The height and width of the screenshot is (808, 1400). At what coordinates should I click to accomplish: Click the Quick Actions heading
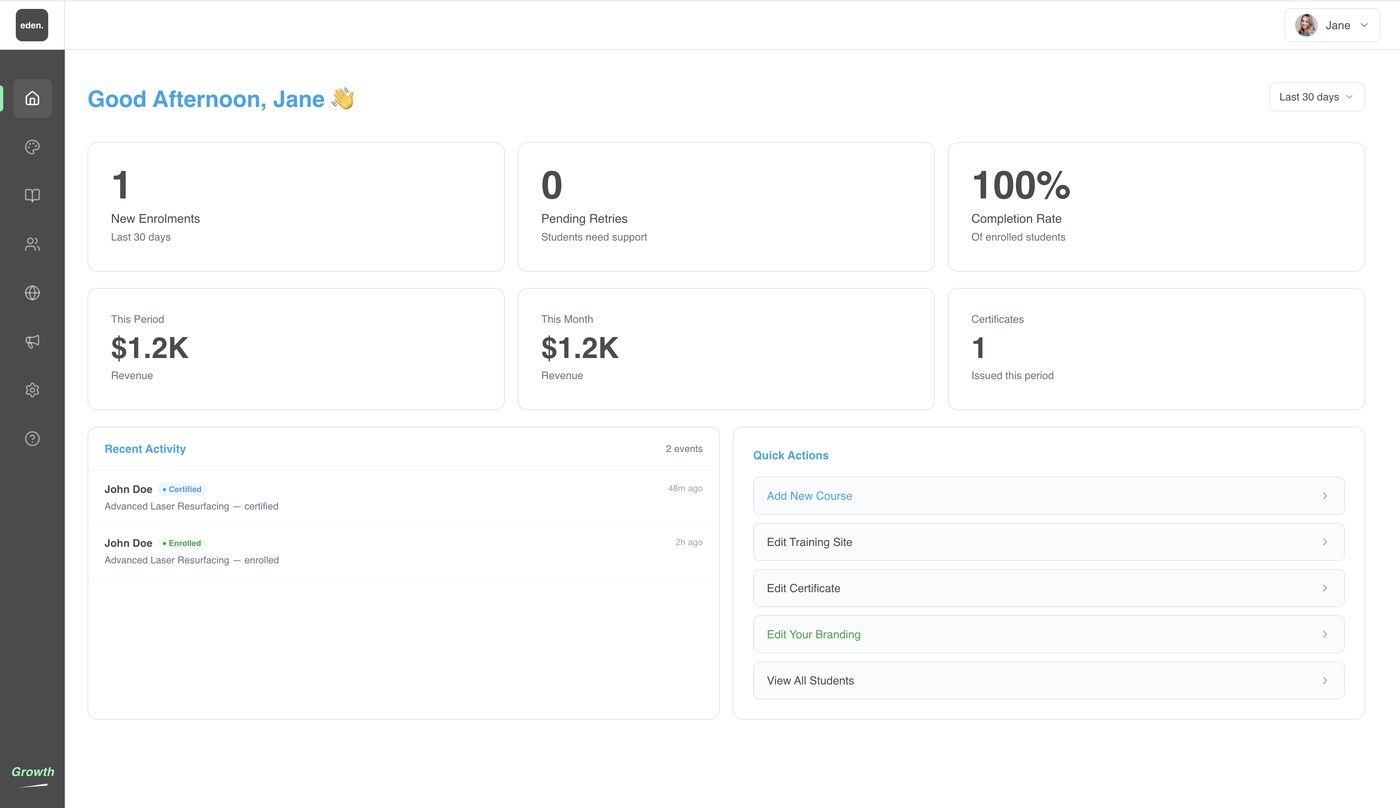point(791,455)
